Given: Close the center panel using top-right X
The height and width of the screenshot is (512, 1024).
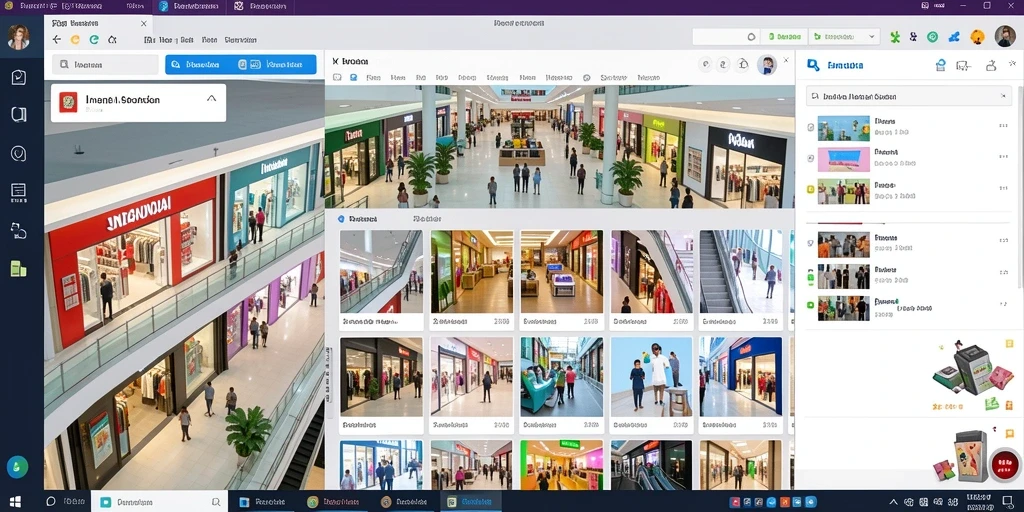Looking at the screenshot, I should coord(786,60).
